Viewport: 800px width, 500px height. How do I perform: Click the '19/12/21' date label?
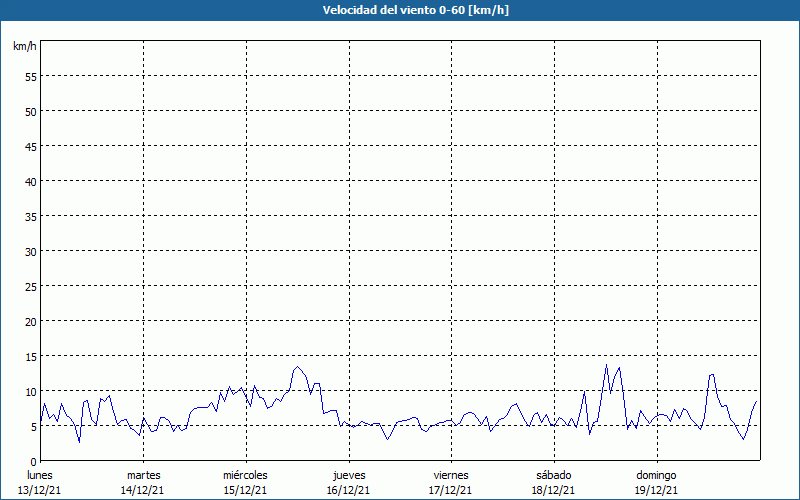pyautogui.click(x=656, y=490)
